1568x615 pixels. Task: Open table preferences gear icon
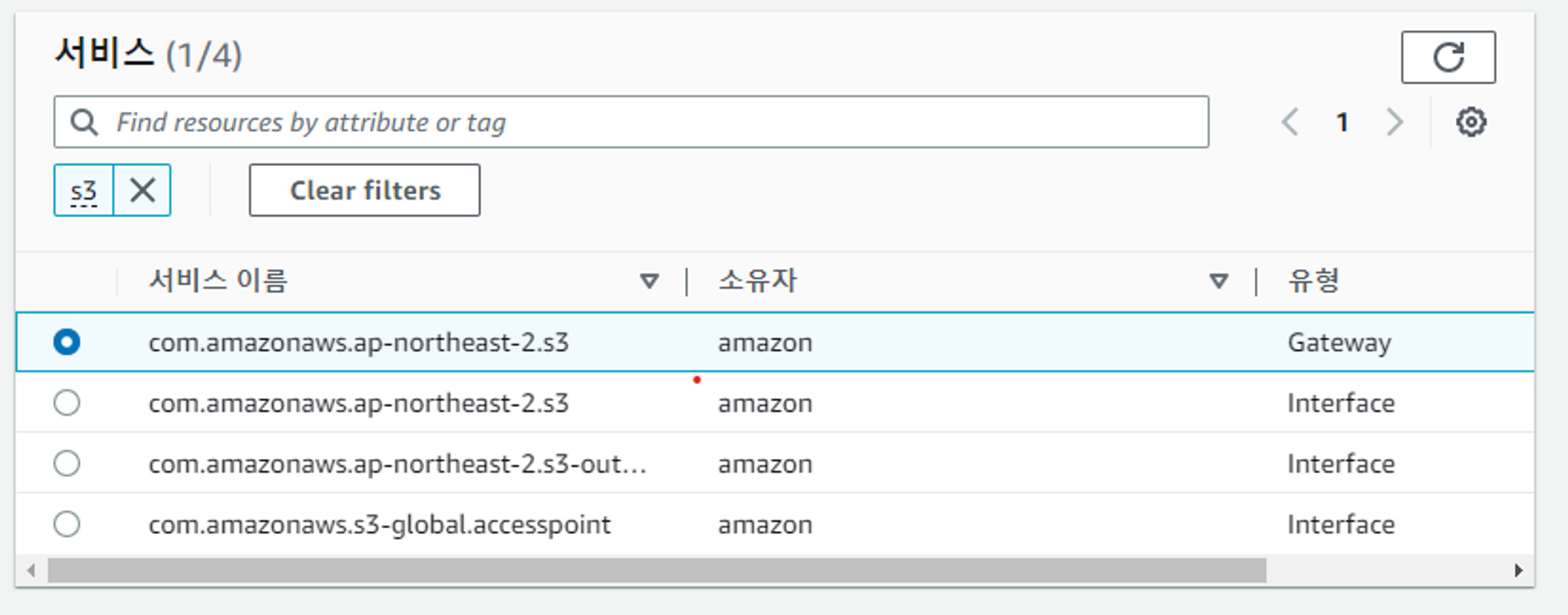(x=1471, y=122)
